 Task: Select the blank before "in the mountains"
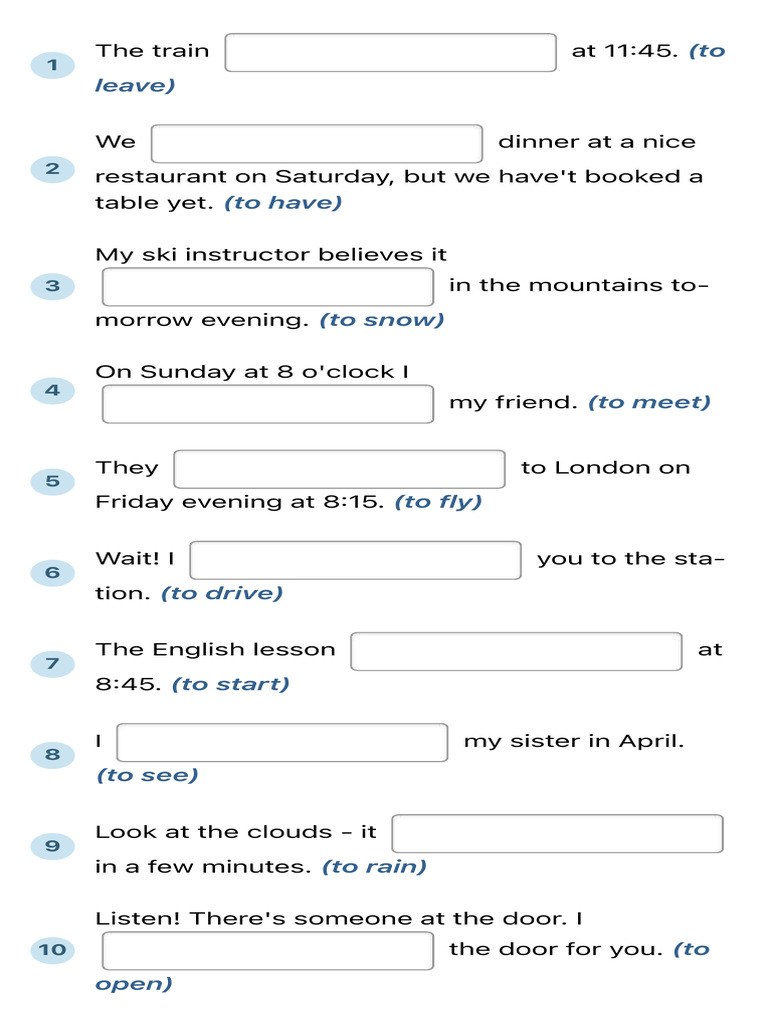click(267, 287)
